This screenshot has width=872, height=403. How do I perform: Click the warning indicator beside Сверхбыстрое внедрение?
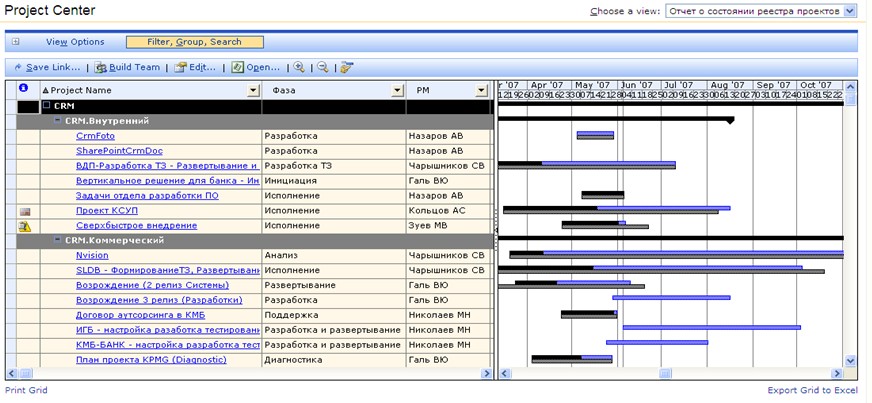point(25,226)
